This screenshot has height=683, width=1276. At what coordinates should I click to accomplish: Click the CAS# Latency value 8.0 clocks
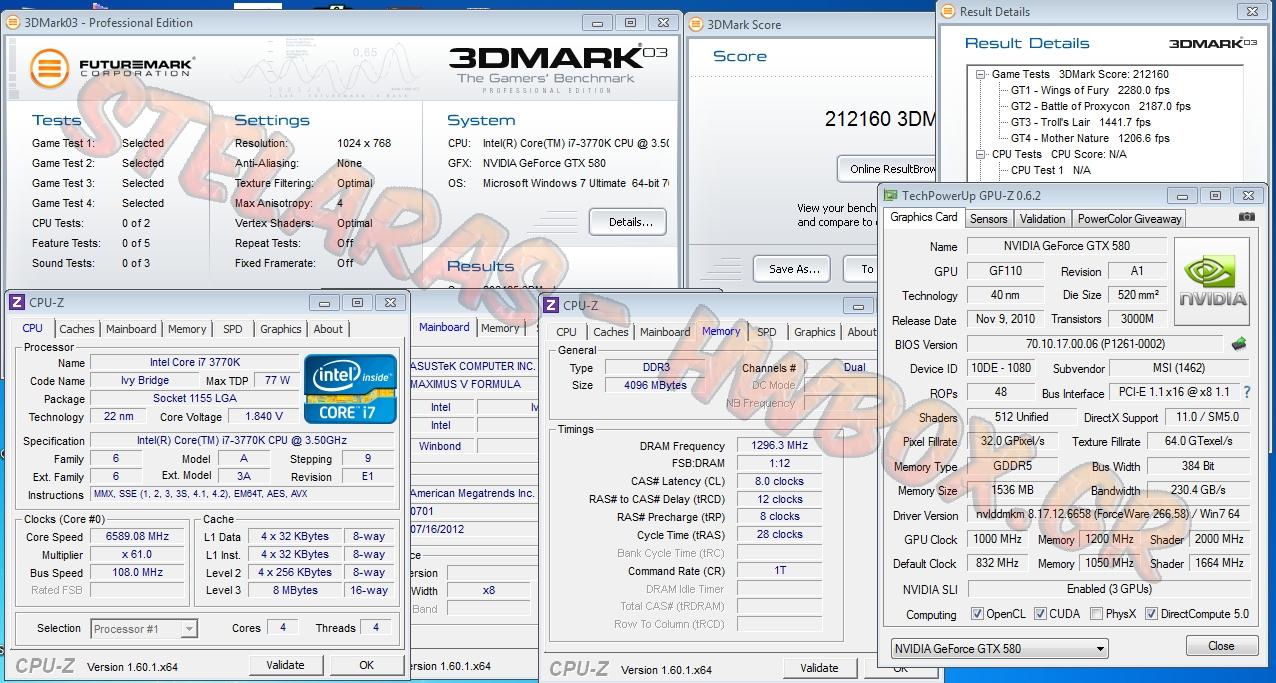tap(779, 481)
